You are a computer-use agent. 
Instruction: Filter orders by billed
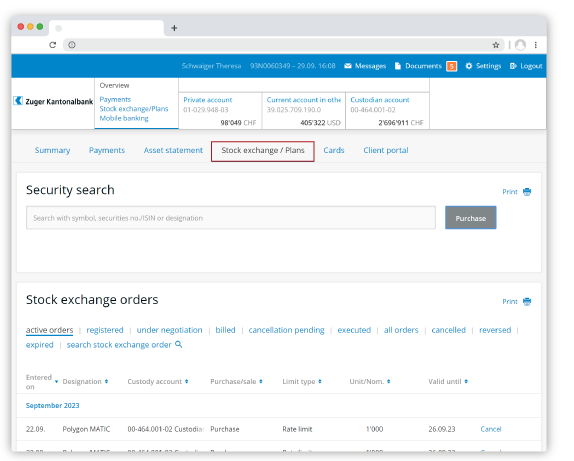225,330
